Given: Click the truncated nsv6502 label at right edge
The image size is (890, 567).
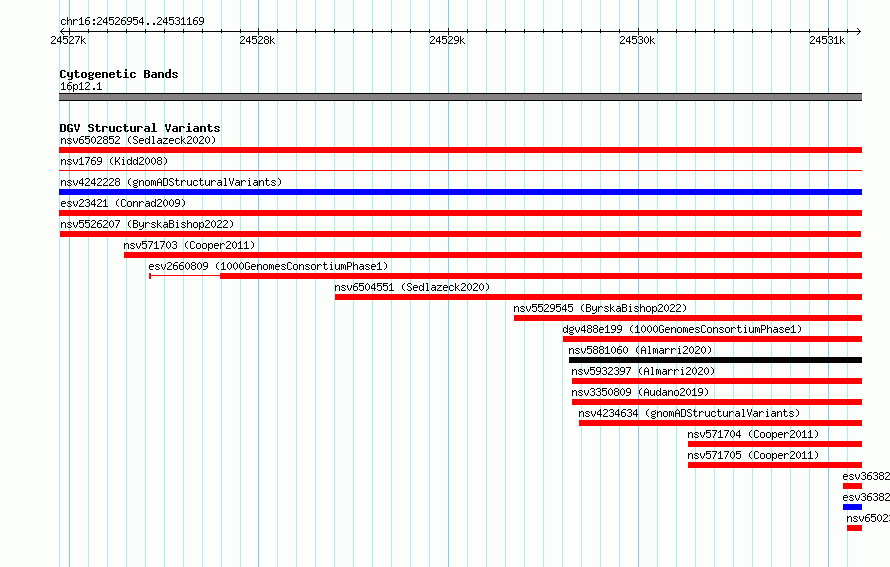Looking at the screenshot, I should (x=868, y=518).
